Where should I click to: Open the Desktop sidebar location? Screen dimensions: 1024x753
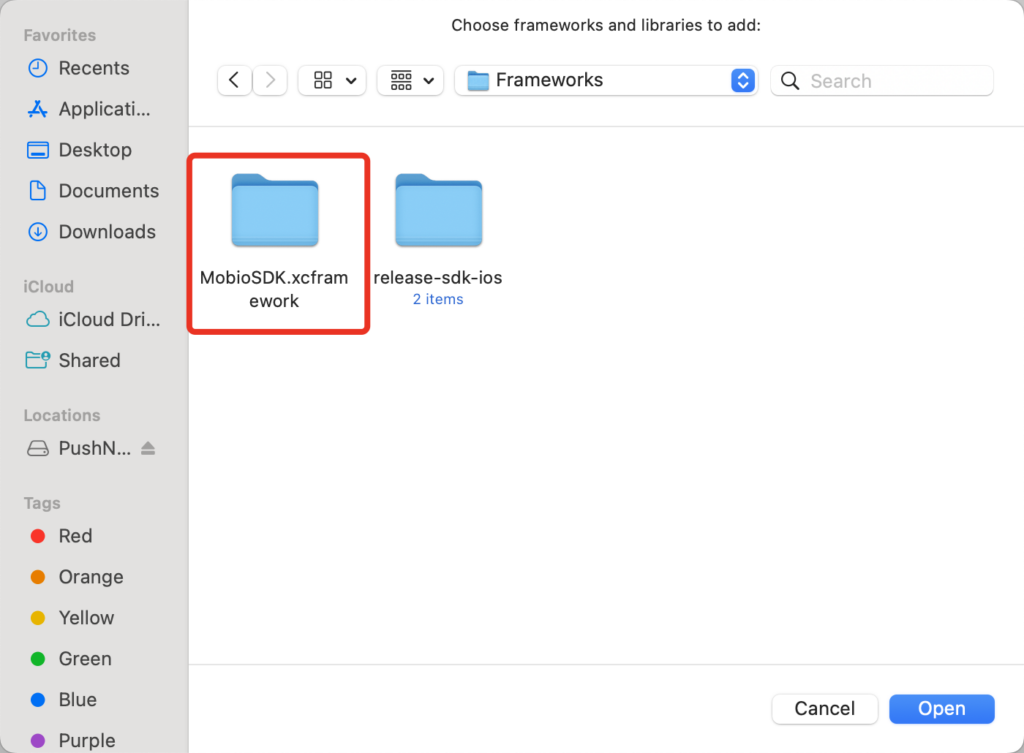pyautogui.click(x=94, y=150)
